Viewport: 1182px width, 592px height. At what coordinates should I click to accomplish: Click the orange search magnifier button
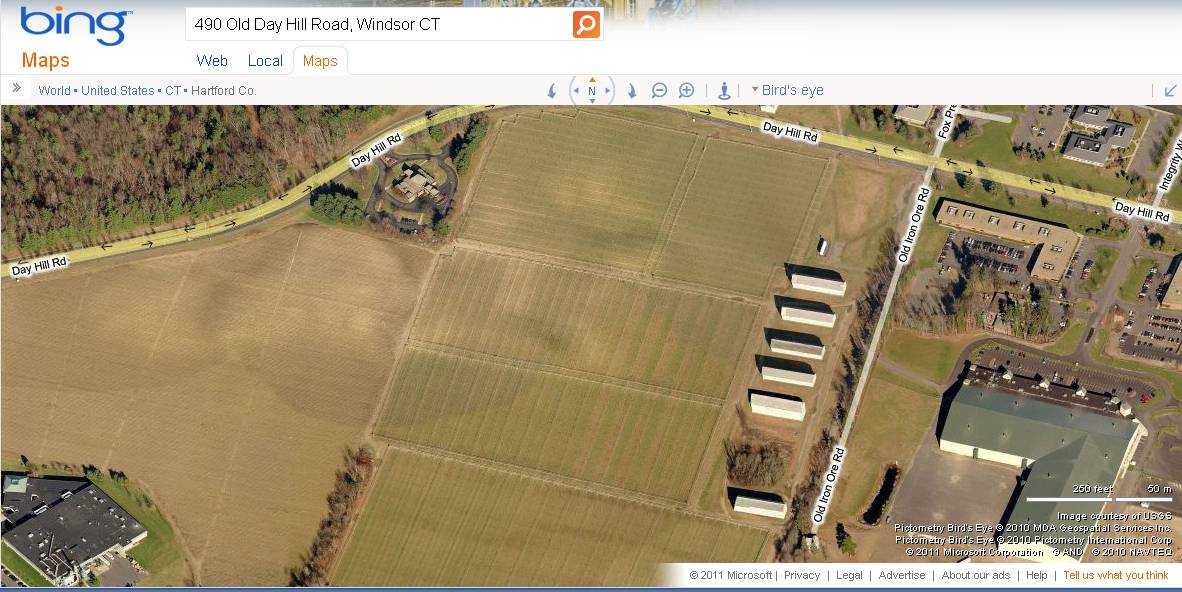click(586, 24)
